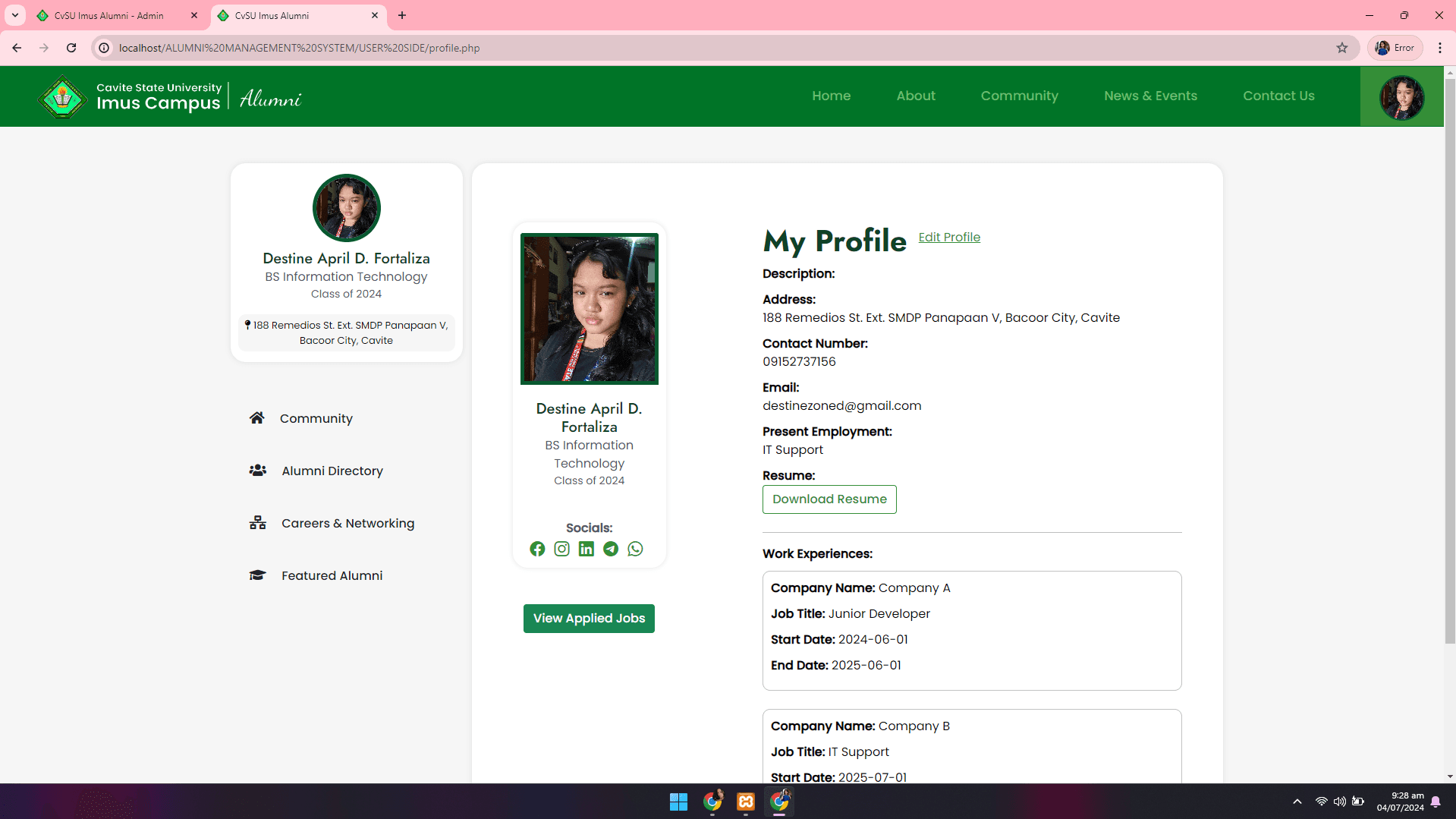
Task: Open Contact Us in the navigation bar
Action: 1278,96
